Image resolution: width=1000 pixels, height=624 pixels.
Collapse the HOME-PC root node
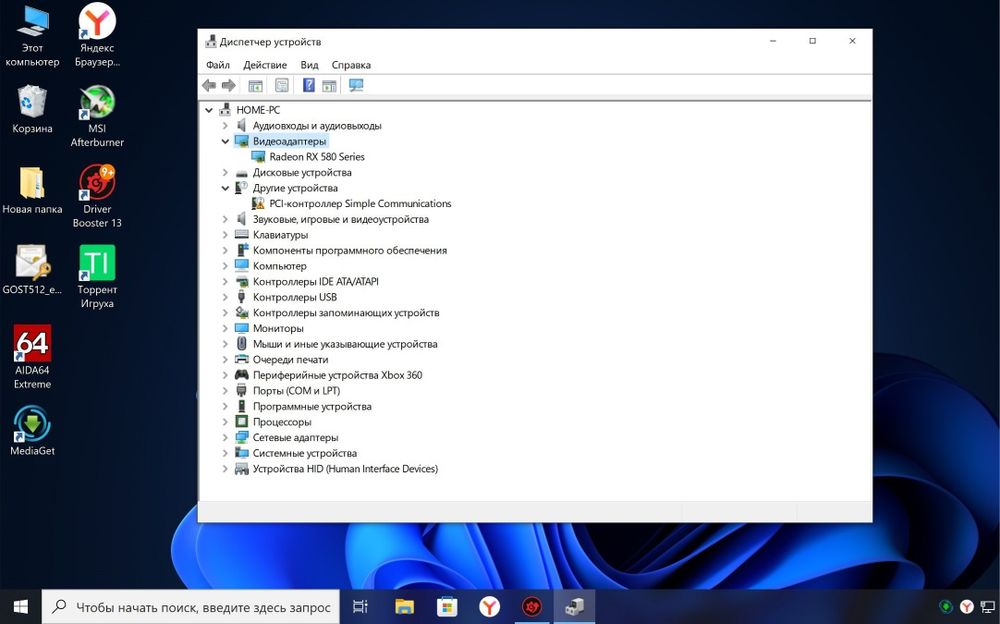click(x=209, y=110)
